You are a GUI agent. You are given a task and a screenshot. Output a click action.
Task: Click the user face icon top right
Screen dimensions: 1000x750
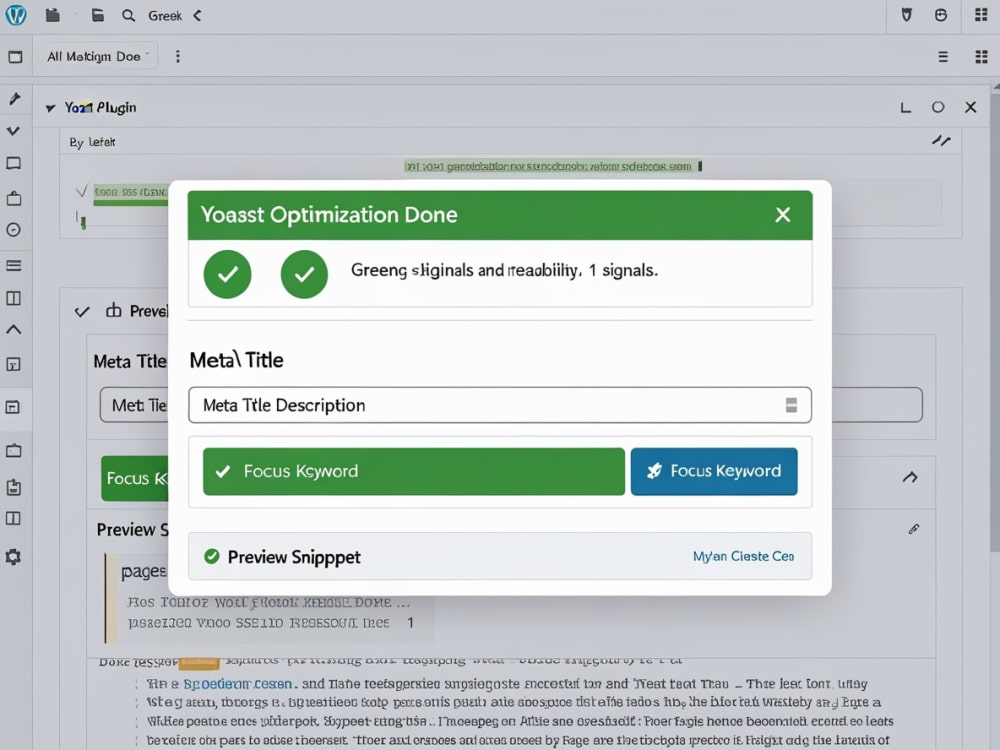point(941,15)
